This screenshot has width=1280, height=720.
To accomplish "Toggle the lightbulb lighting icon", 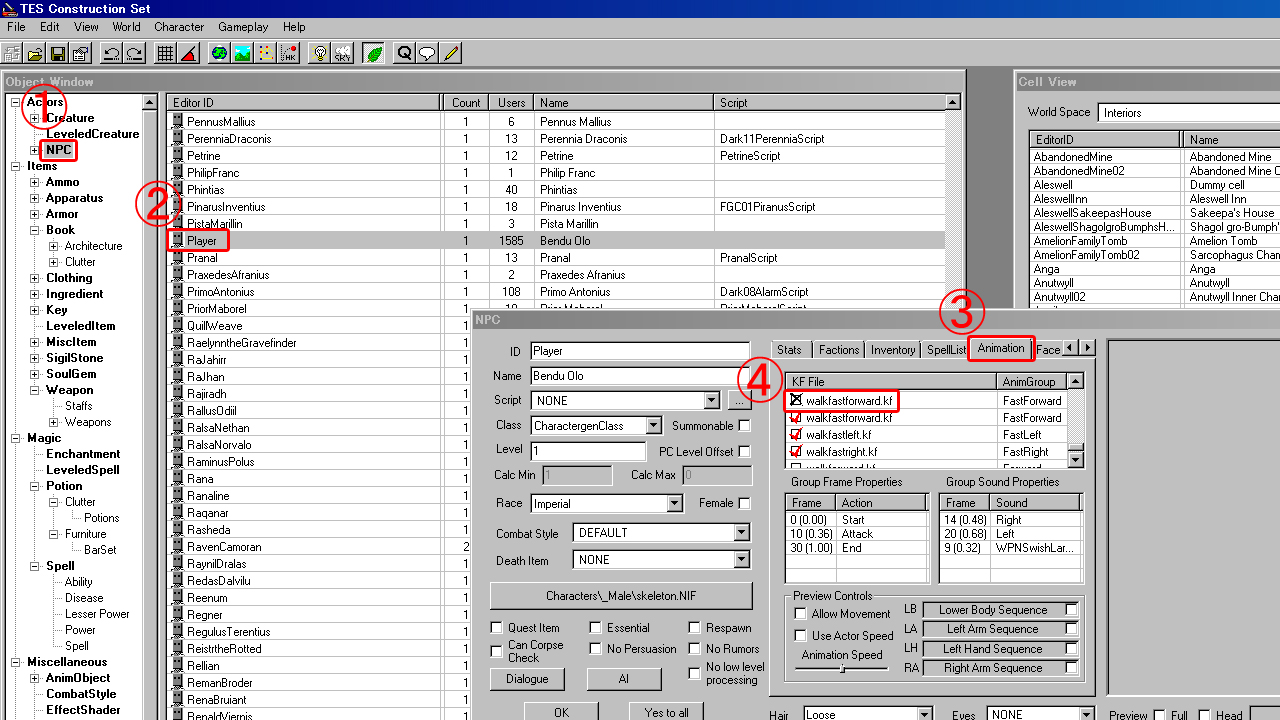I will (x=319, y=53).
